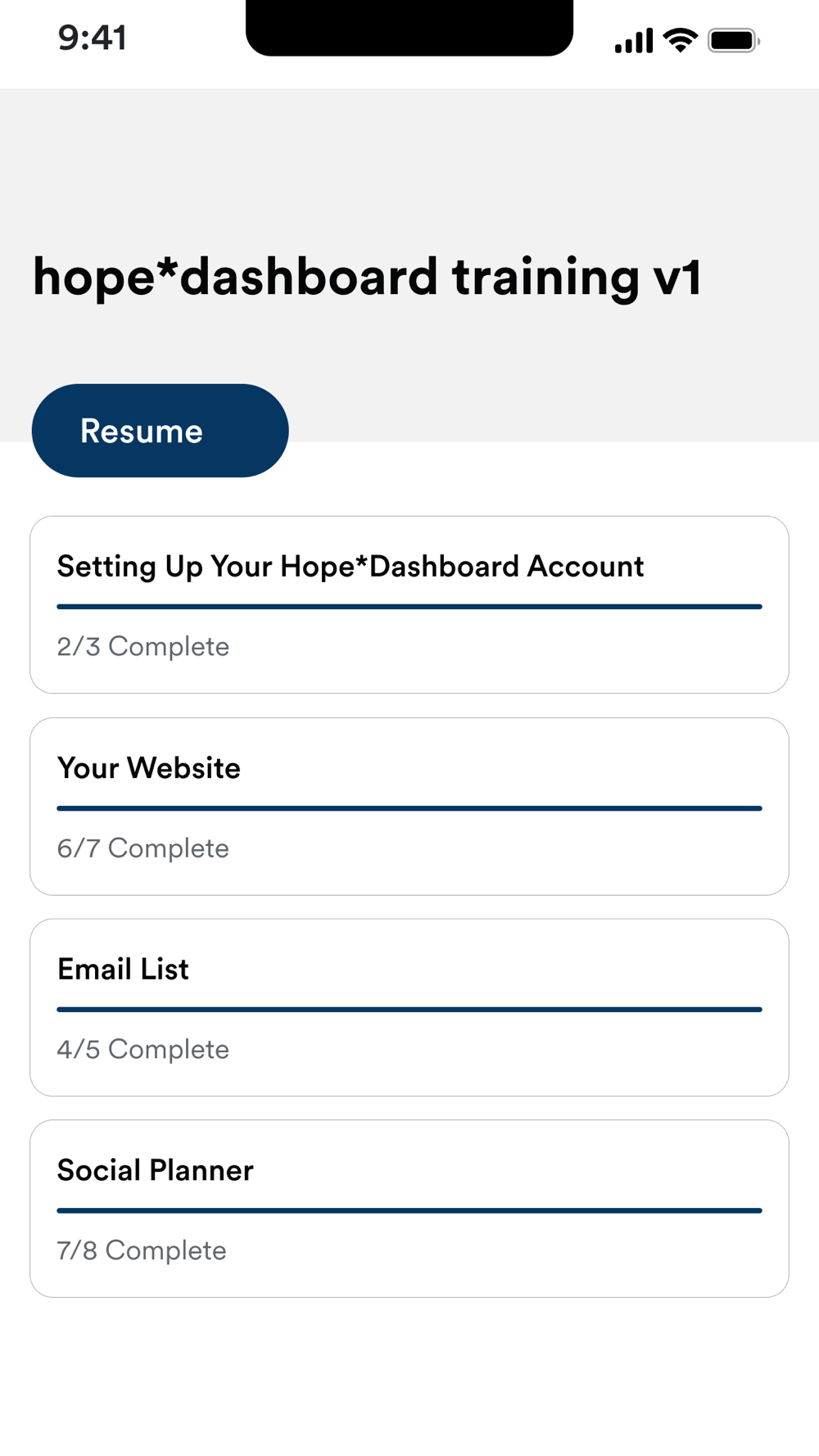Viewport: 819px width, 1456px height.
Task: Open Setting Up Your Hope*Dashboard Account module
Action: (350, 567)
